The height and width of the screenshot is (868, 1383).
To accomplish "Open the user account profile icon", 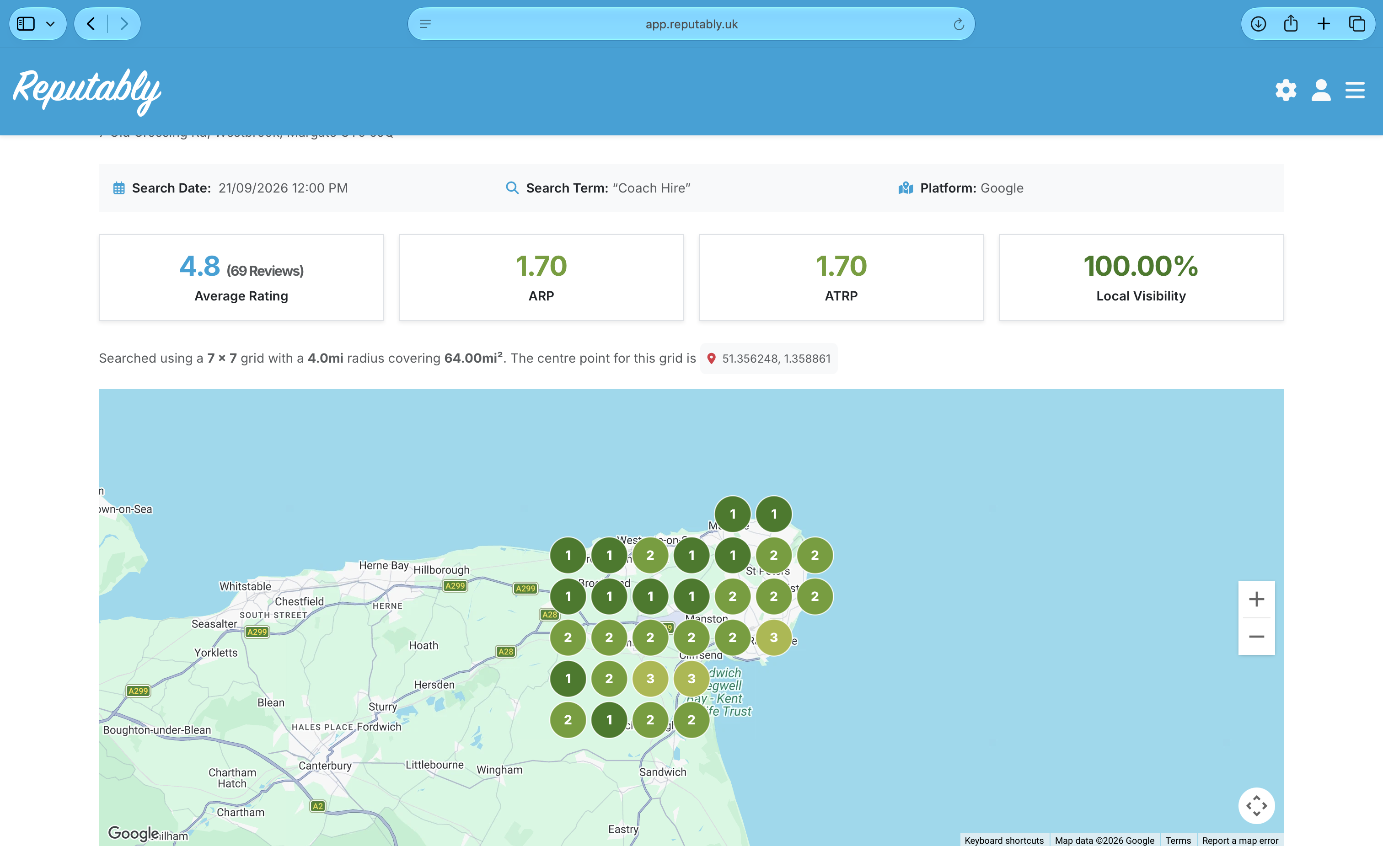I will (x=1320, y=90).
